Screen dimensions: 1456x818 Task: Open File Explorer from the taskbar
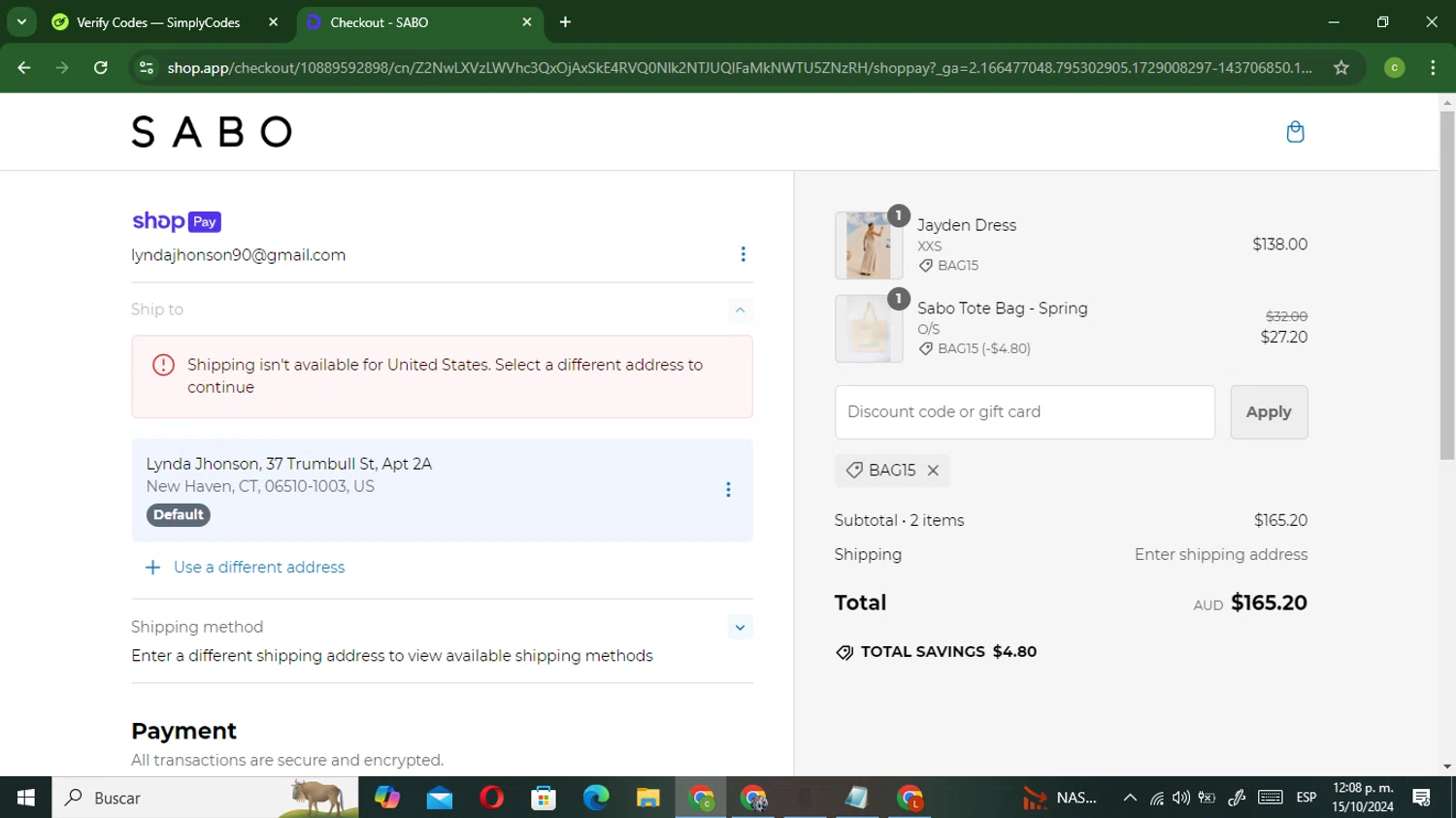pos(647,798)
